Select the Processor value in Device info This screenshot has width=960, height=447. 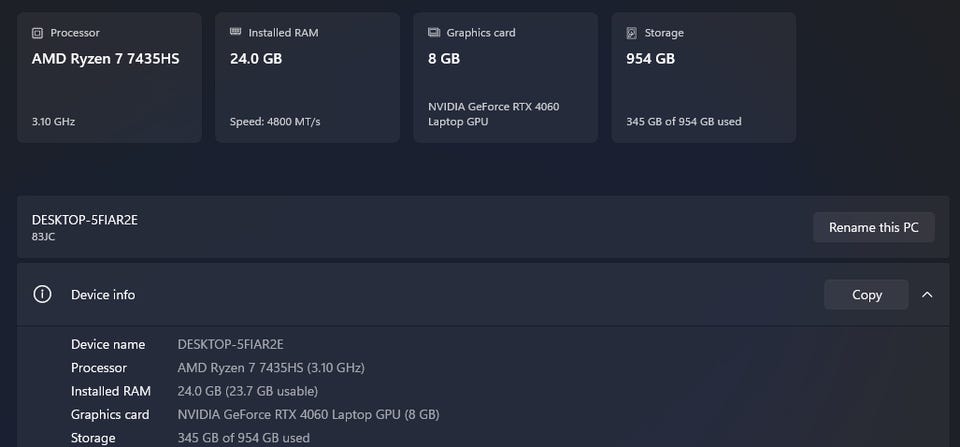pos(271,367)
